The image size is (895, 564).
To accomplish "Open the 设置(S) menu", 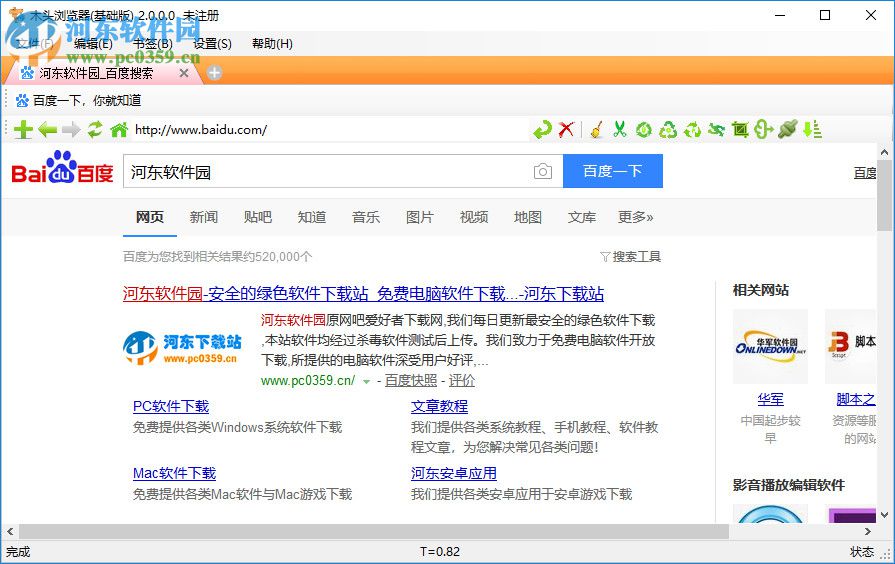I will [x=212, y=44].
